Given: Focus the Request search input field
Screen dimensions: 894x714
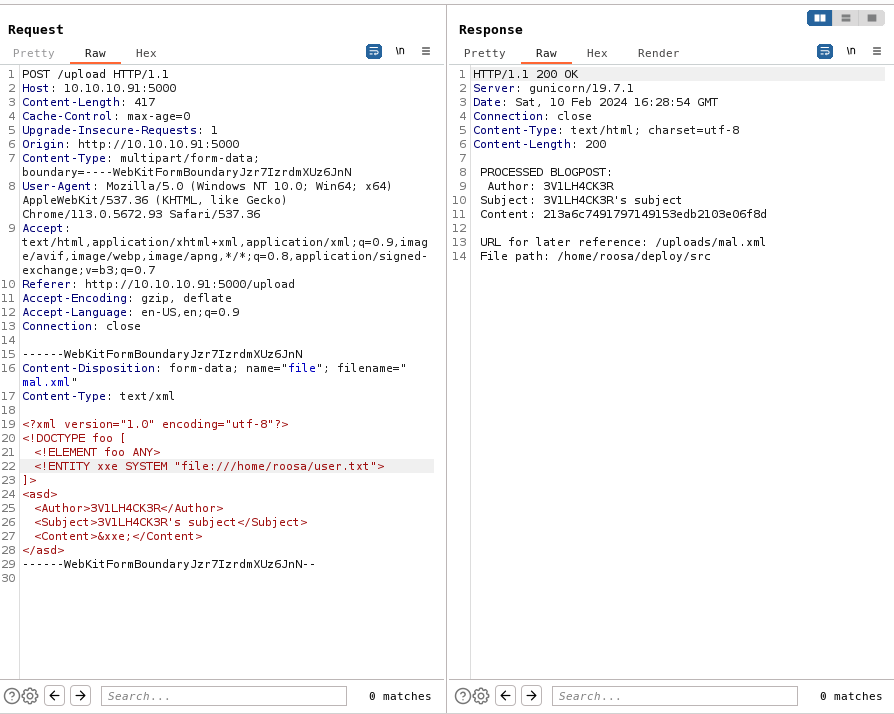Looking at the screenshot, I should (x=224, y=696).
